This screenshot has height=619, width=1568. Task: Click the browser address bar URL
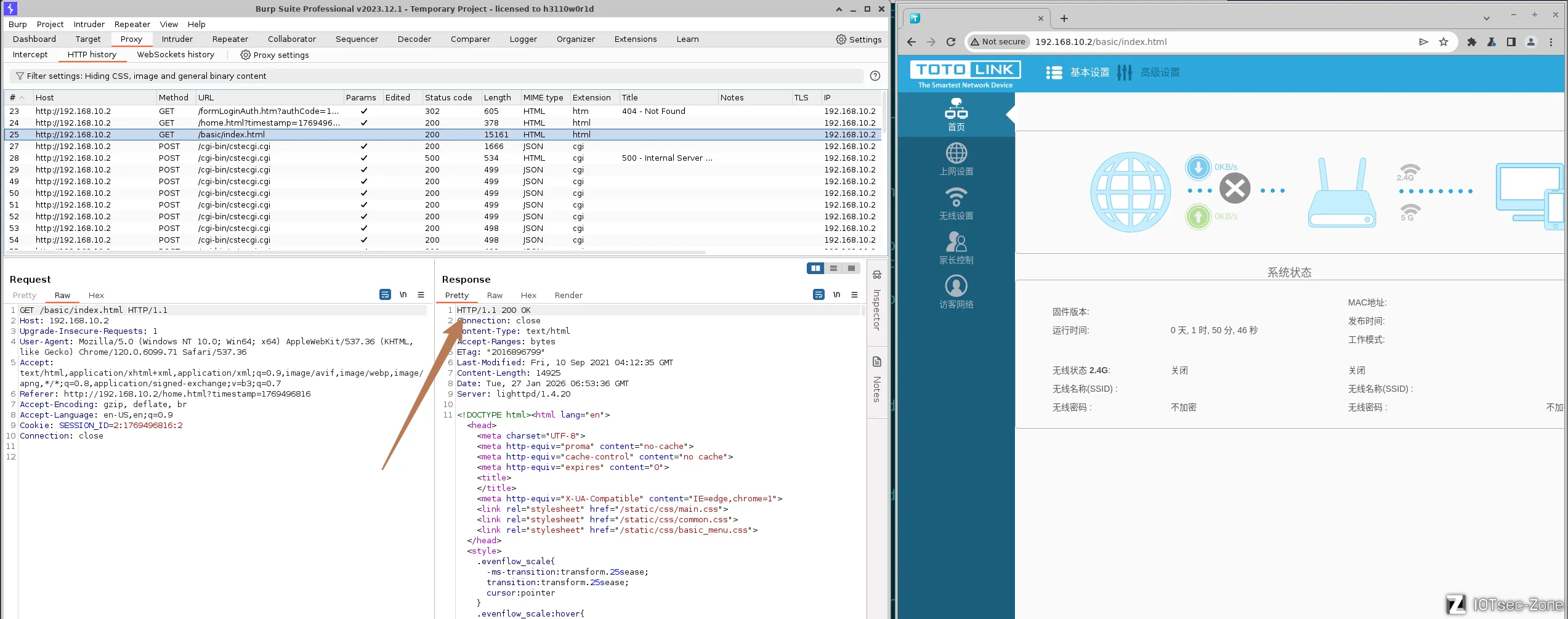[1101, 42]
